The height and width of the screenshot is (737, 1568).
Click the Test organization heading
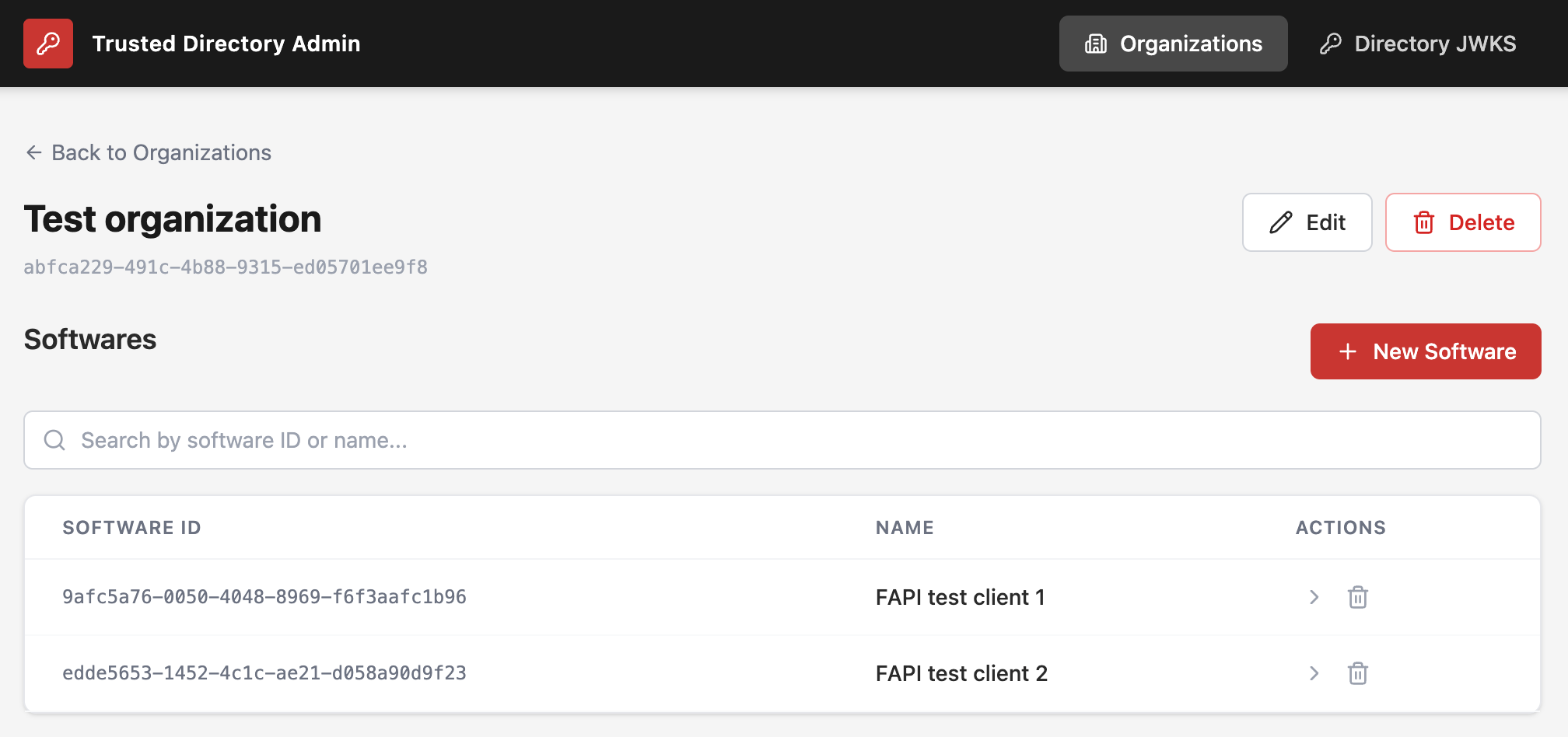pos(173,219)
